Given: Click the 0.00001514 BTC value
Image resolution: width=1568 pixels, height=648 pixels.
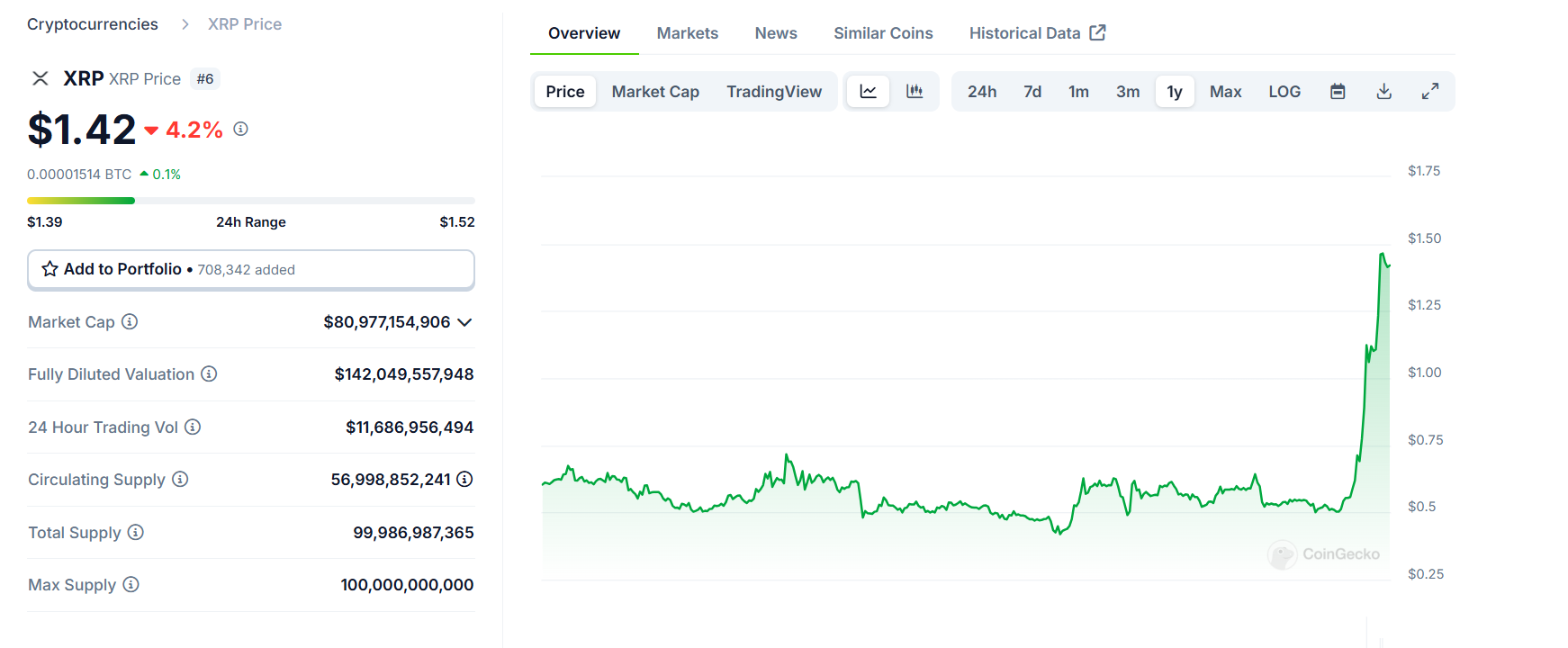Looking at the screenshot, I should (79, 175).
